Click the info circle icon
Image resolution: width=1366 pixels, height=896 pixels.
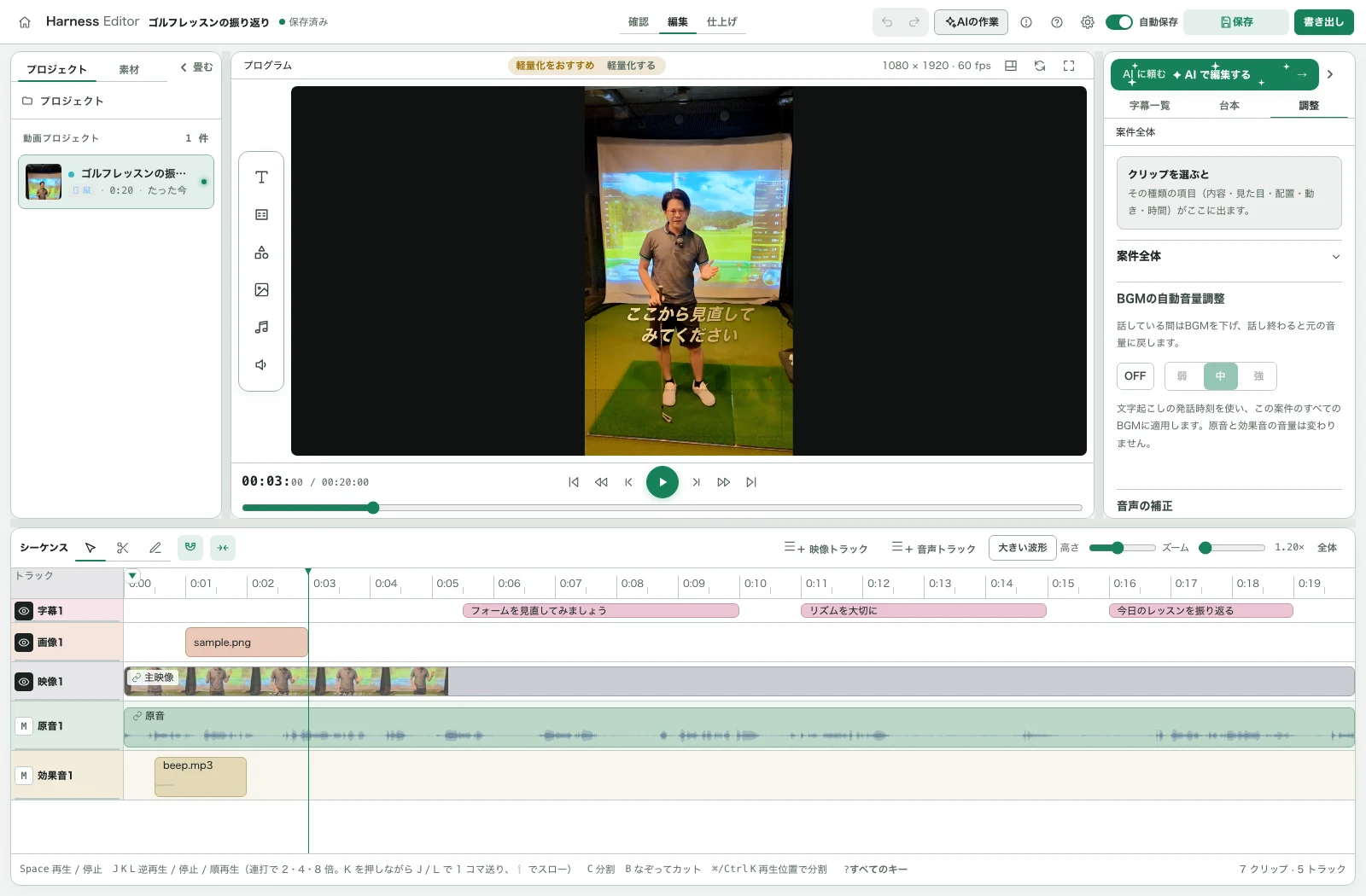tap(1026, 22)
